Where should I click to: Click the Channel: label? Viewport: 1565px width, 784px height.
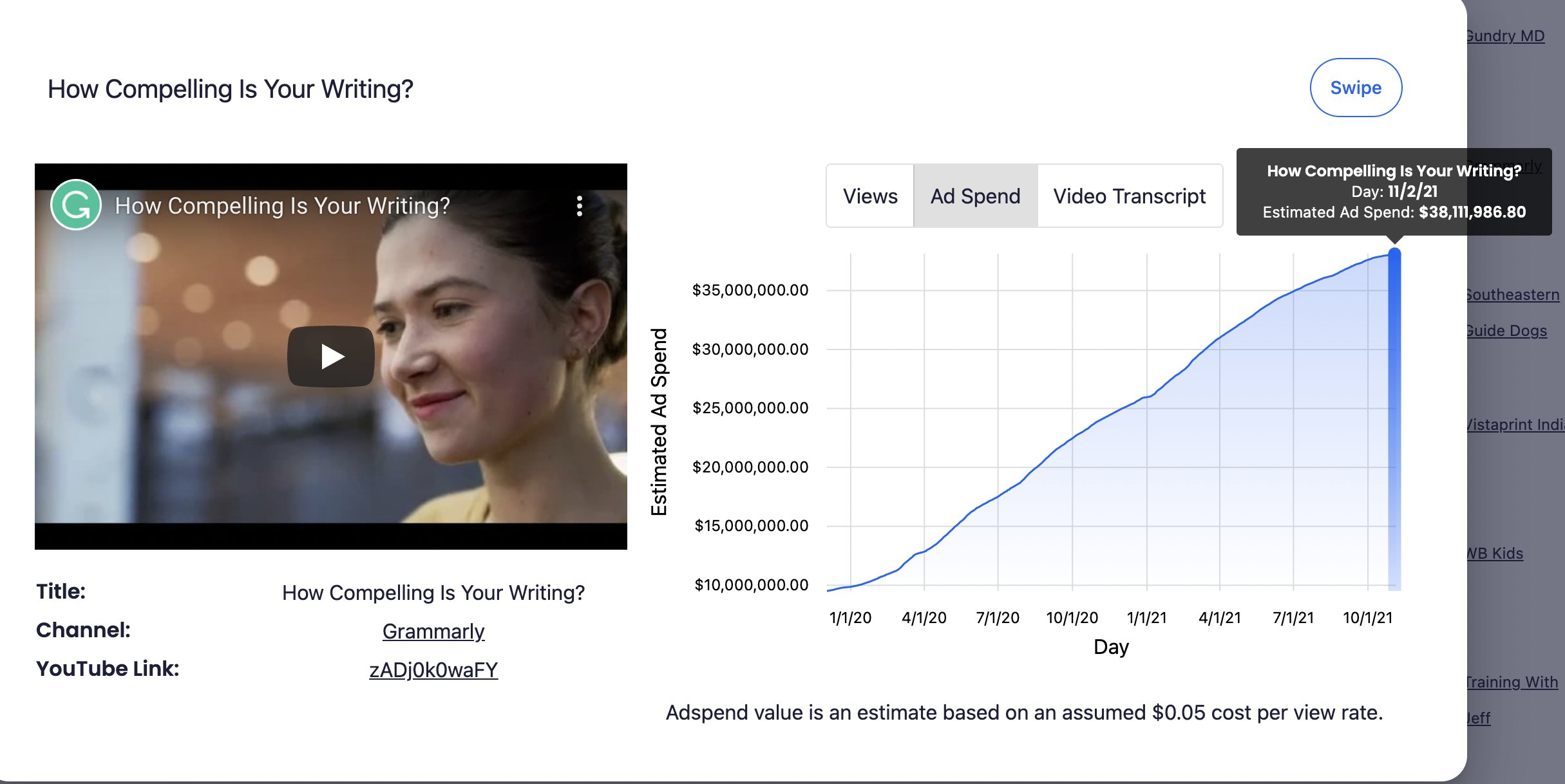pos(83,630)
